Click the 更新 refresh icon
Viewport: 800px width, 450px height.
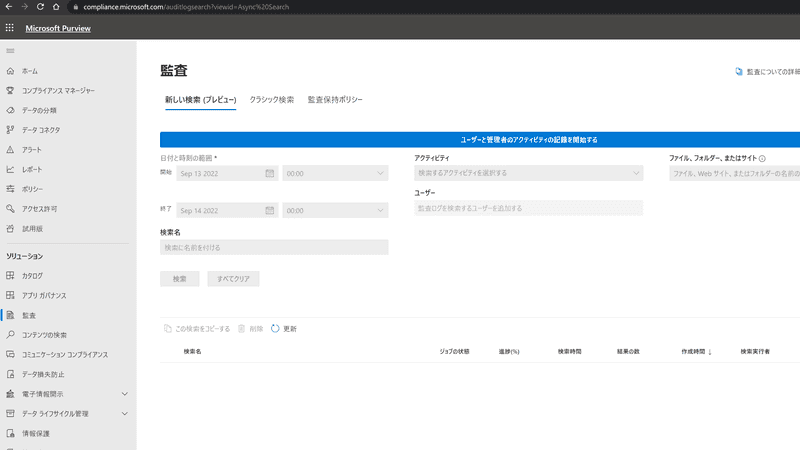point(275,328)
